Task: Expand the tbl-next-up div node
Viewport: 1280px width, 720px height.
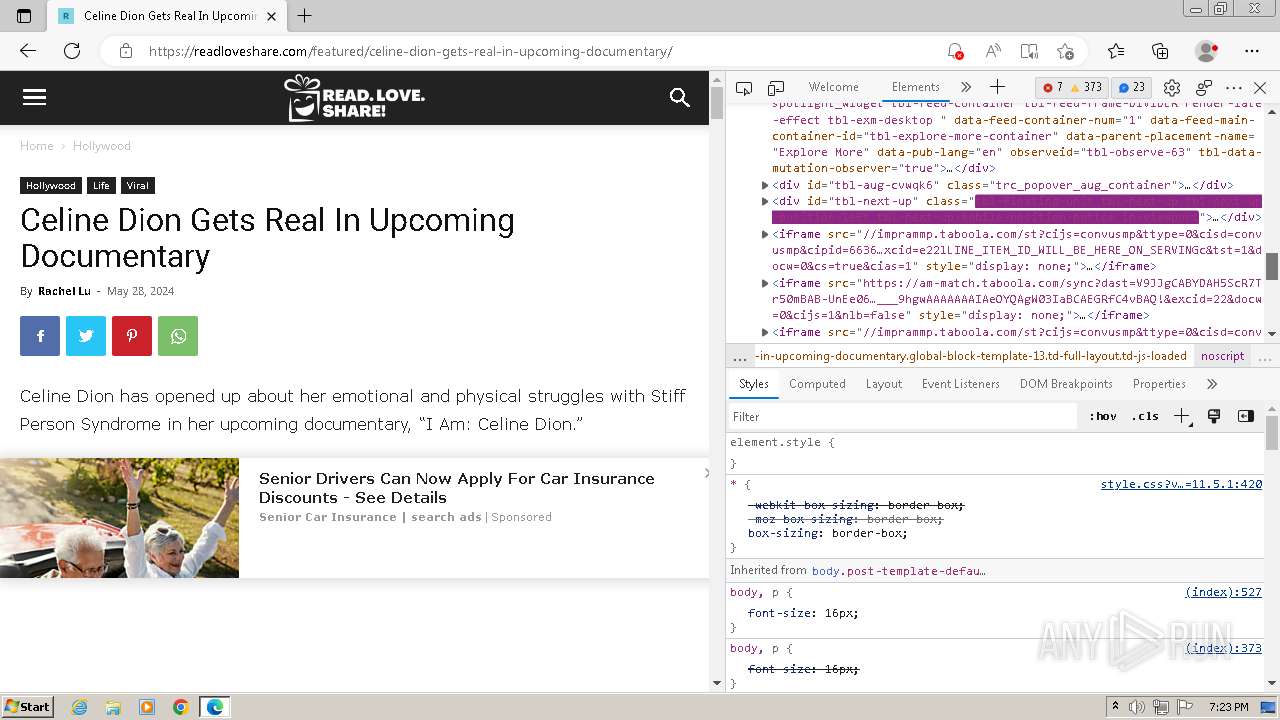Action: (765, 201)
